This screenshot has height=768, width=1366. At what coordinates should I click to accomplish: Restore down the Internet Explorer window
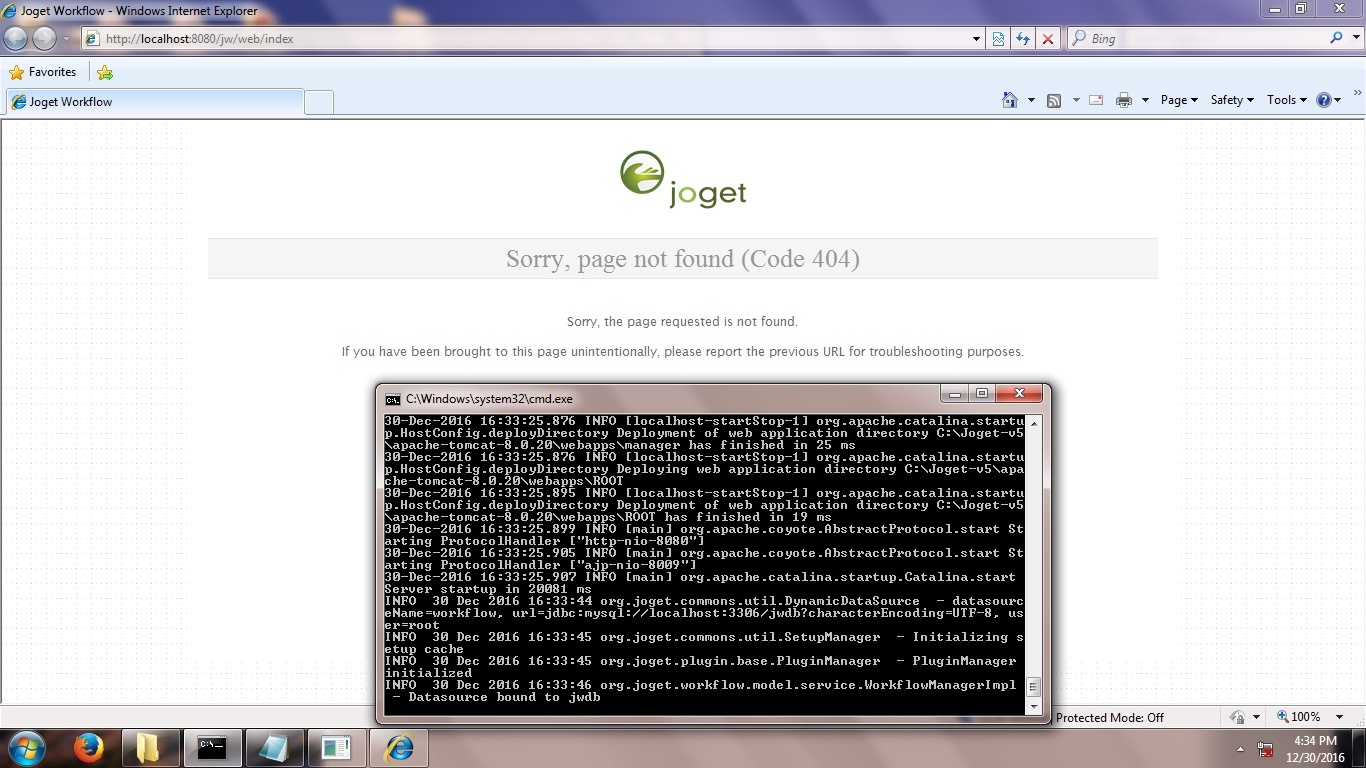1301,9
